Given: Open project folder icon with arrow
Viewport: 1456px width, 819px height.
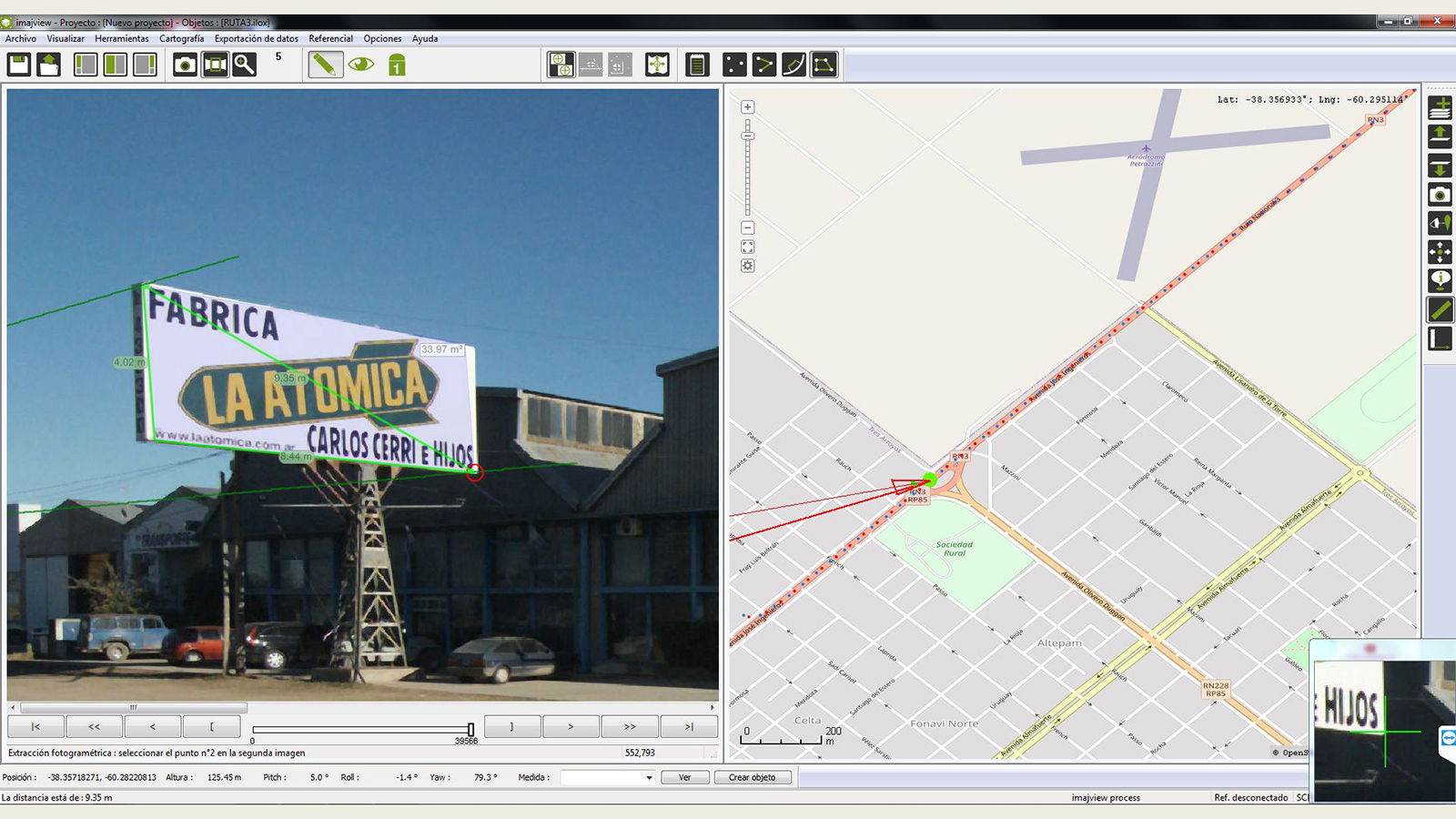Looking at the screenshot, I should click(x=49, y=65).
